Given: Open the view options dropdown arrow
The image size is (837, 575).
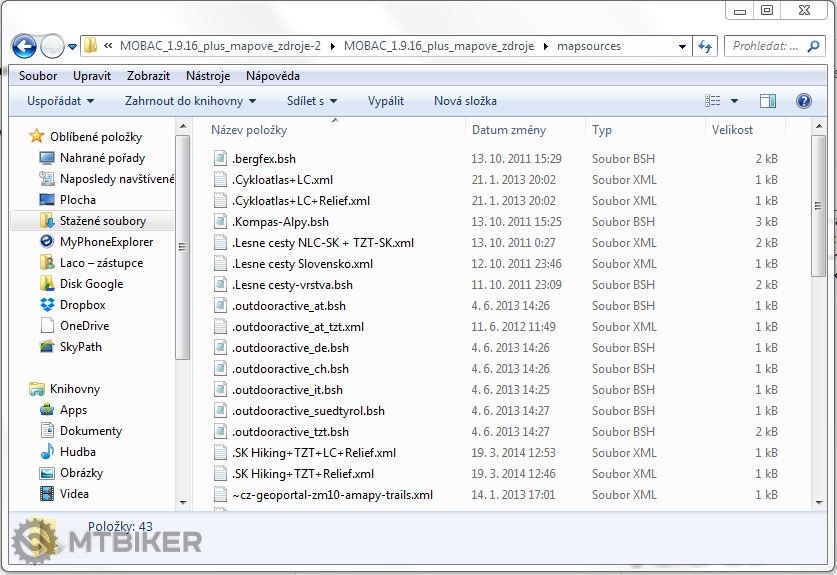Looking at the screenshot, I should (734, 101).
